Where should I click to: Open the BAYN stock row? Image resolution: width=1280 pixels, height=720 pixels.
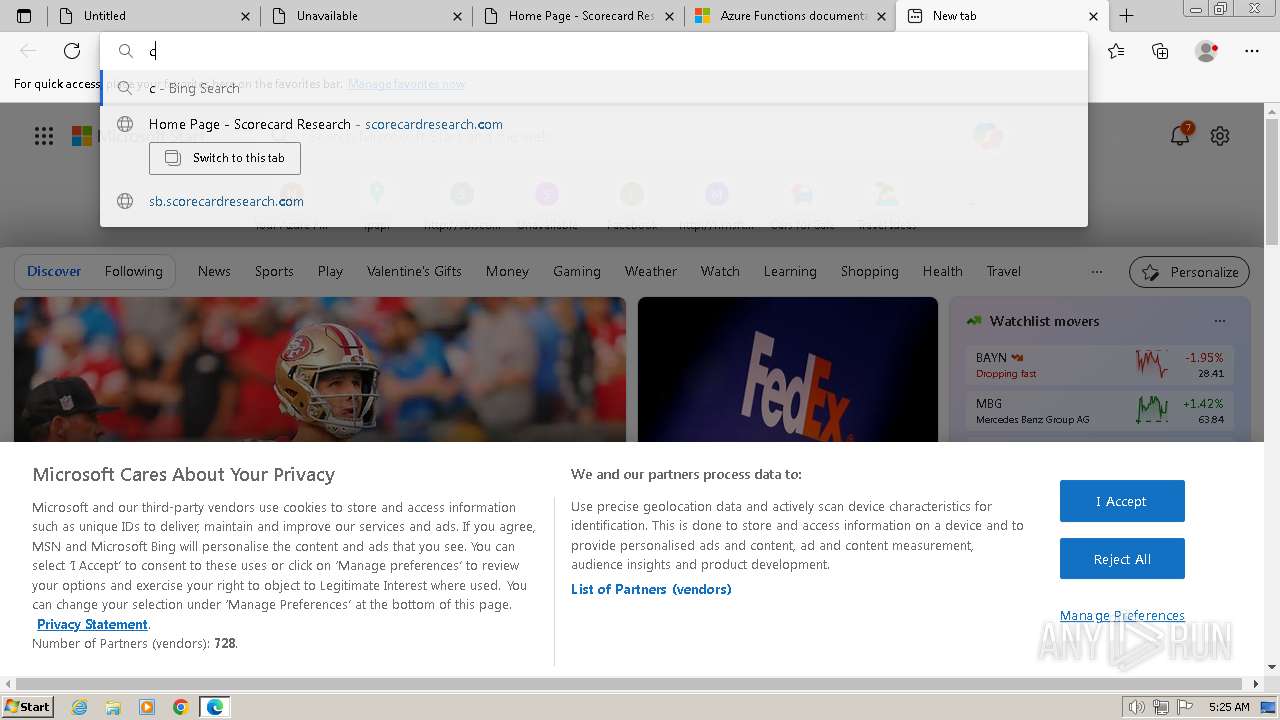pos(1099,365)
